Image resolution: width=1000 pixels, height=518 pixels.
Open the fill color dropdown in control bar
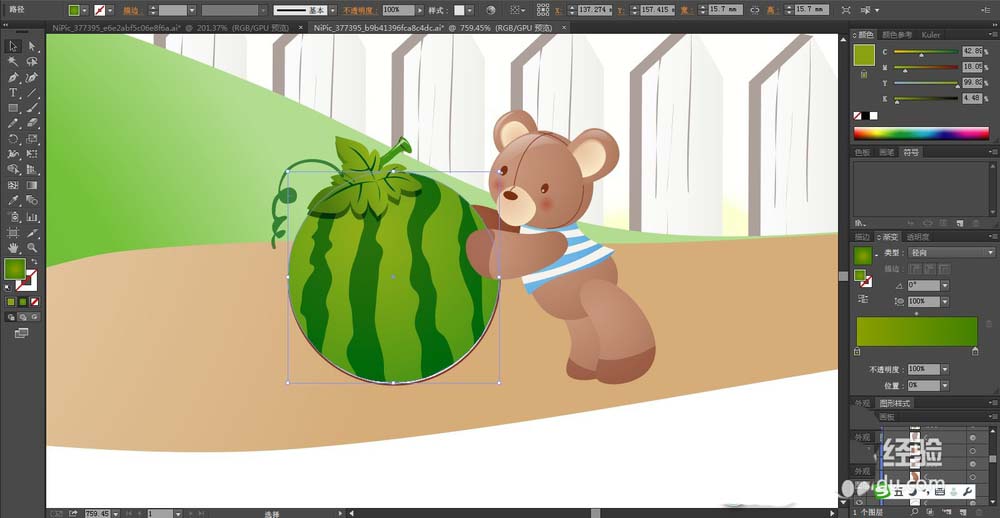click(x=84, y=10)
